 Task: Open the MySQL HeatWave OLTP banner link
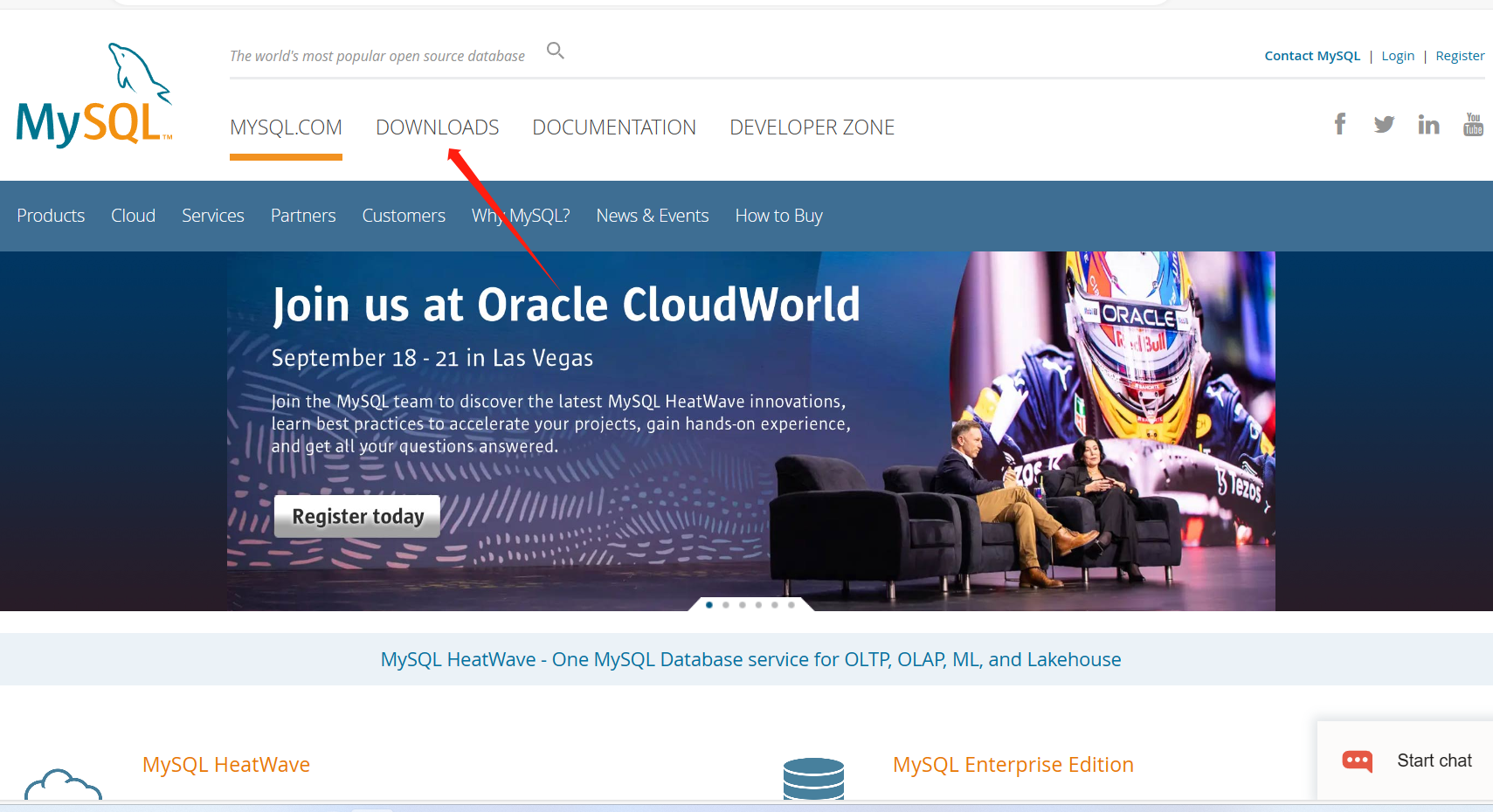pyautogui.click(x=750, y=659)
